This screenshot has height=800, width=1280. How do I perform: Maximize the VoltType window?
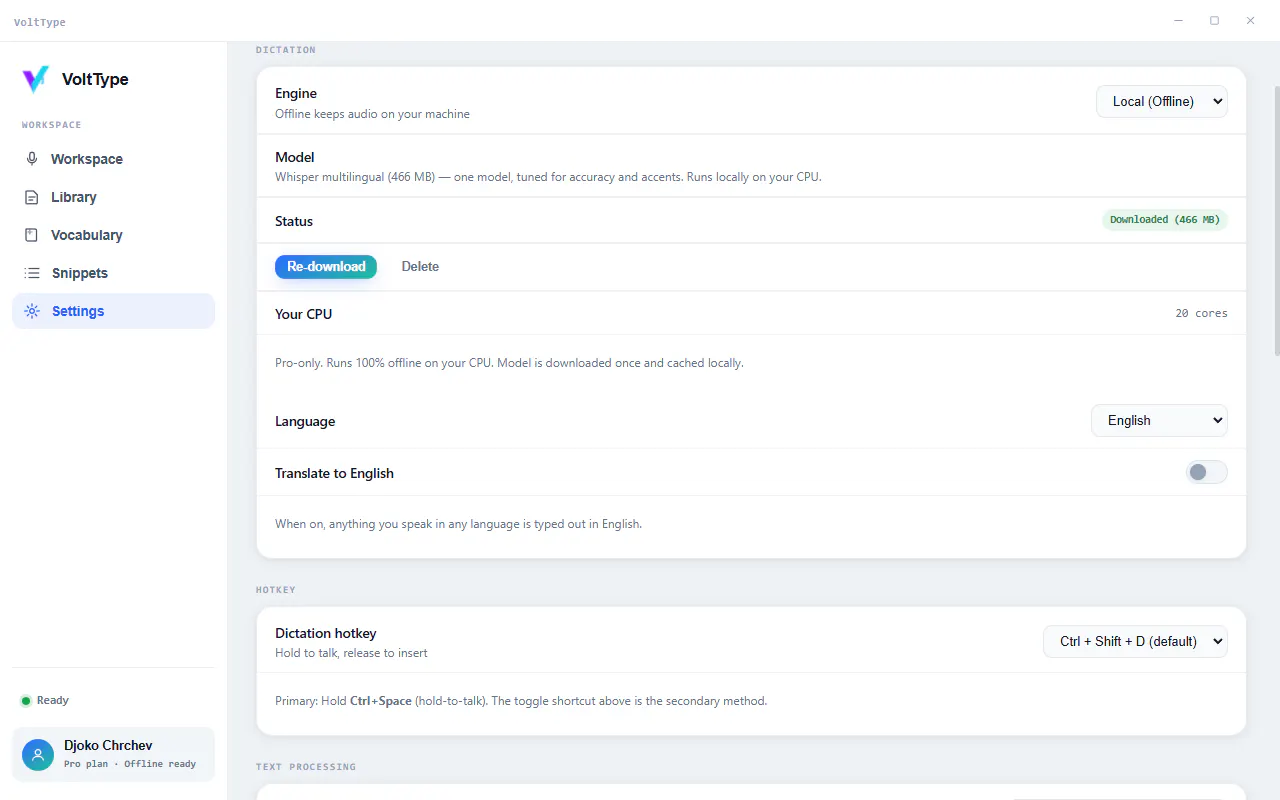1214,20
